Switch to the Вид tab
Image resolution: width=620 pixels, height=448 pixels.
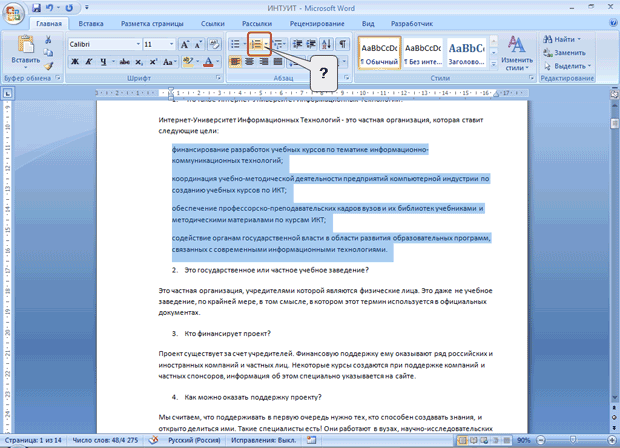pyautogui.click(x=368, y=24)
